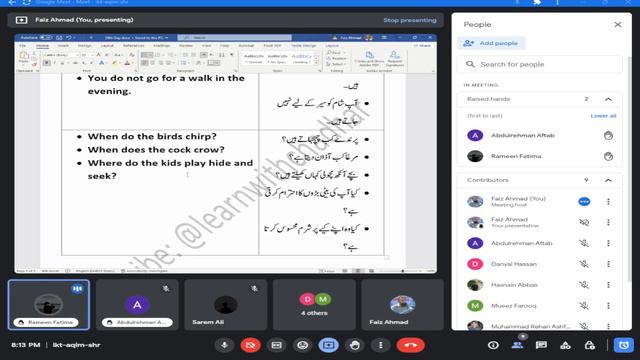640x360 pixels.
Task: Click the Request Signatures icon
Action: click(x=394, y=58)
